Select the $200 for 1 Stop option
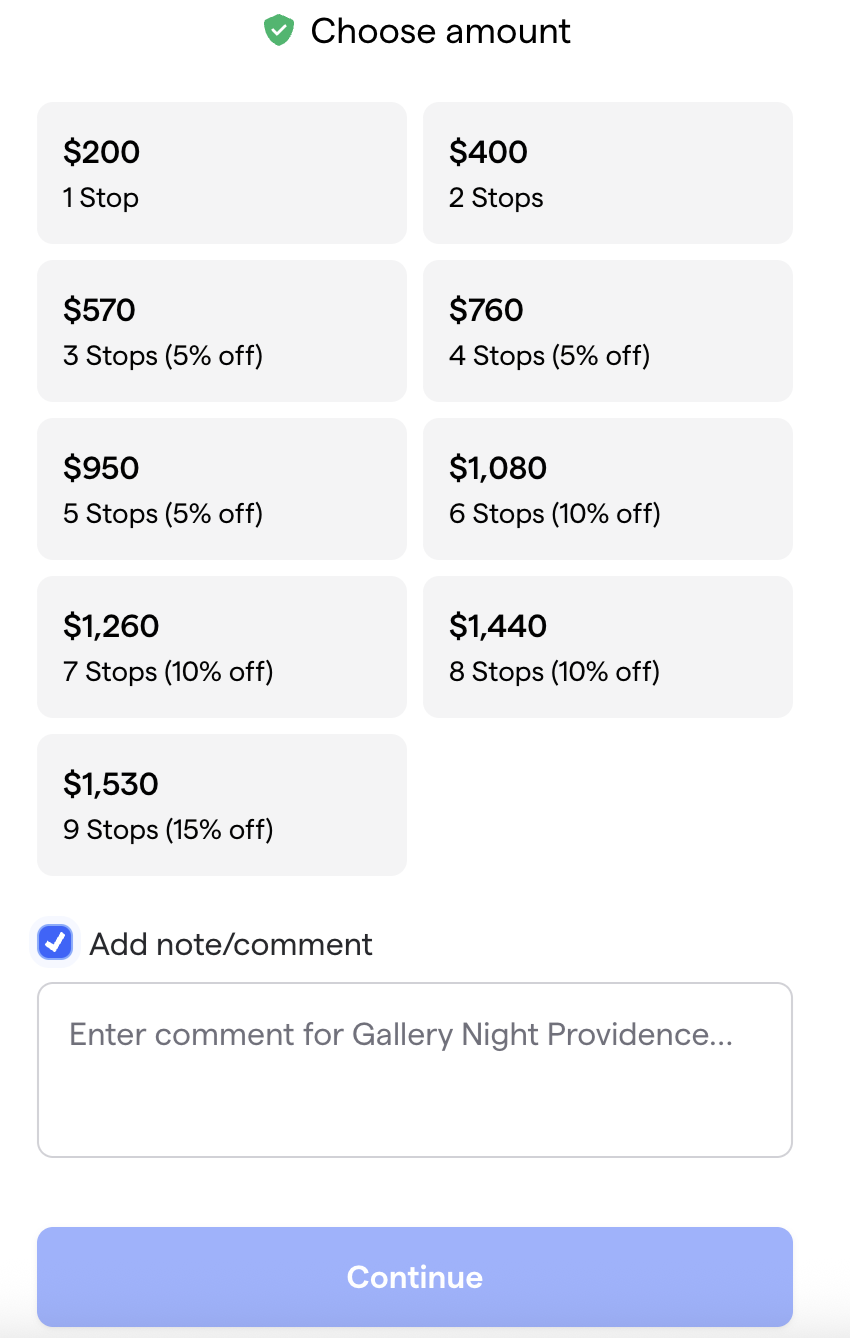This screenshot has width=850, height=1338. pyautogui.click(x=221, y=172)
